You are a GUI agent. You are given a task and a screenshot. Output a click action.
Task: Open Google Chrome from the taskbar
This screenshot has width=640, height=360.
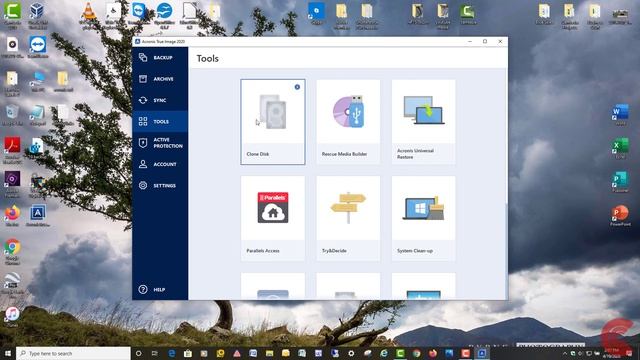[416, 353]
